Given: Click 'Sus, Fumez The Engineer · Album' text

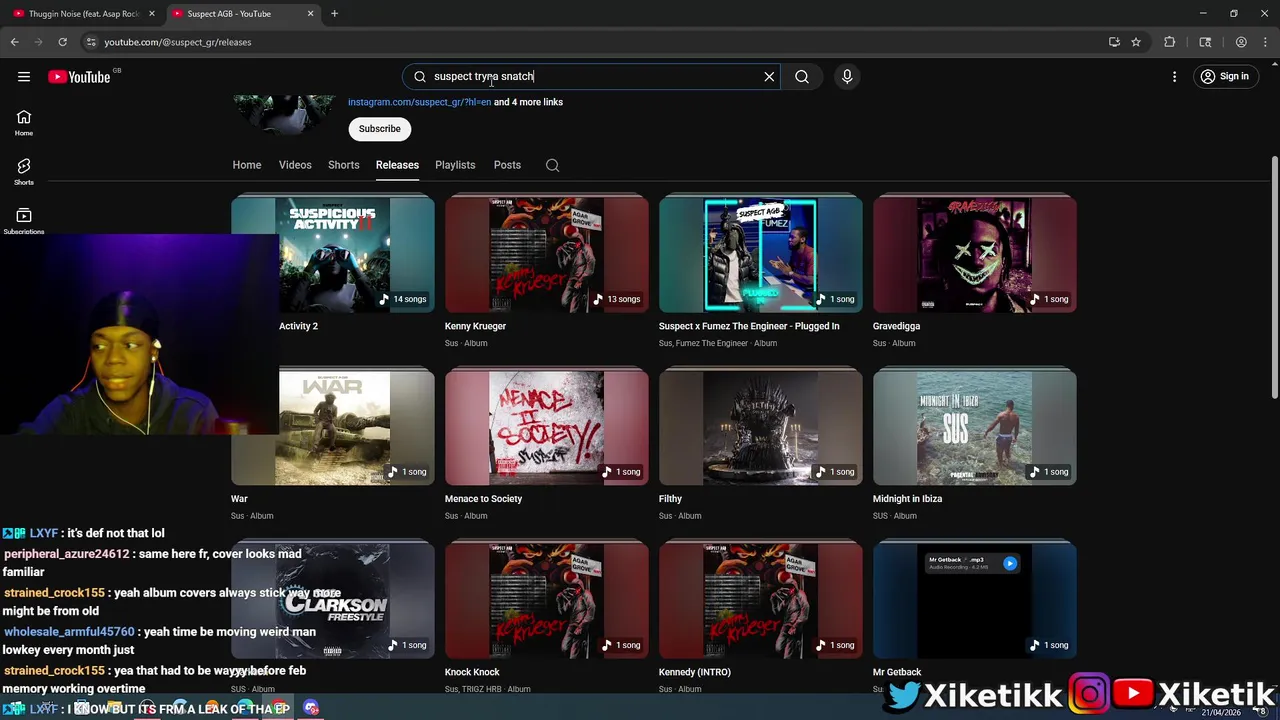Looking at the screenshot, I should click(718, 343).
